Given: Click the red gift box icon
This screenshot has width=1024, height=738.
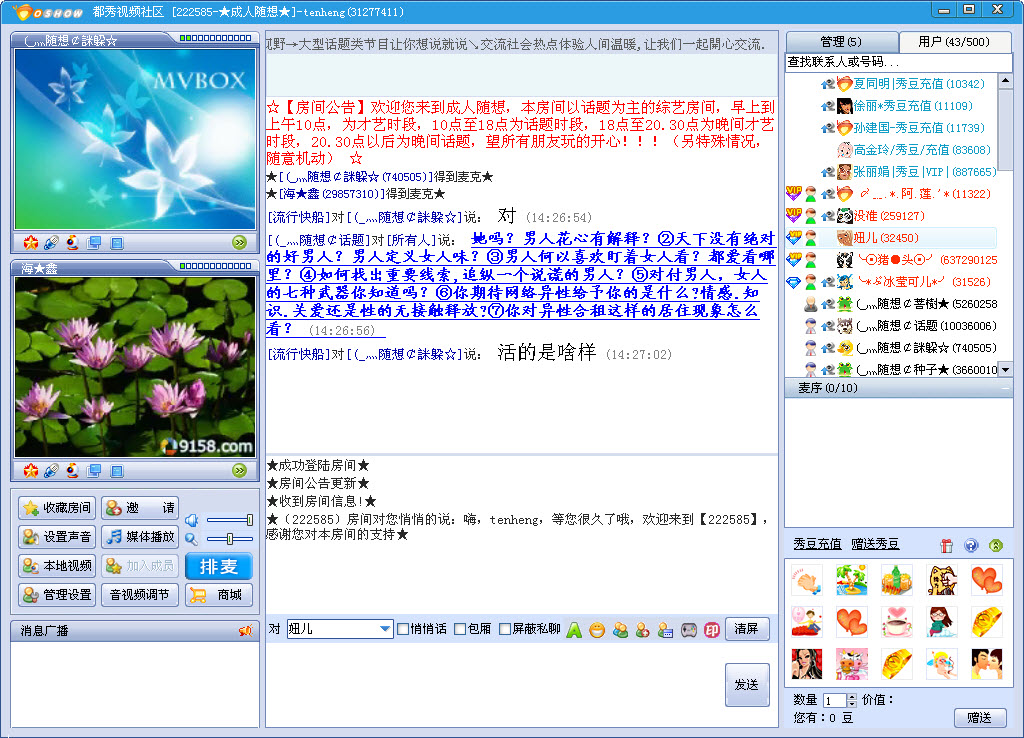Looking at the screenshot, I should 946,545.
